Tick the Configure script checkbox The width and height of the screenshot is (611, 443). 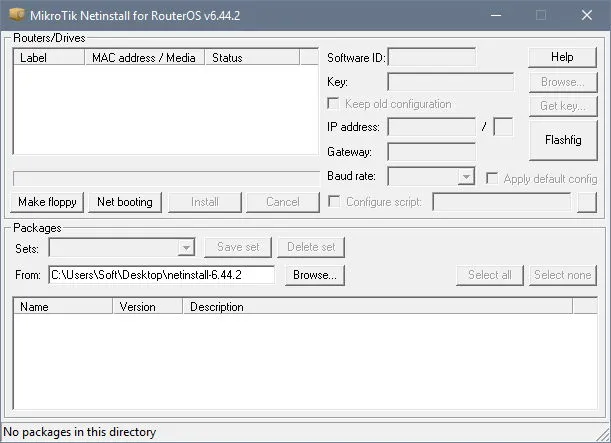pyautogui.click(x=334, y=201)
